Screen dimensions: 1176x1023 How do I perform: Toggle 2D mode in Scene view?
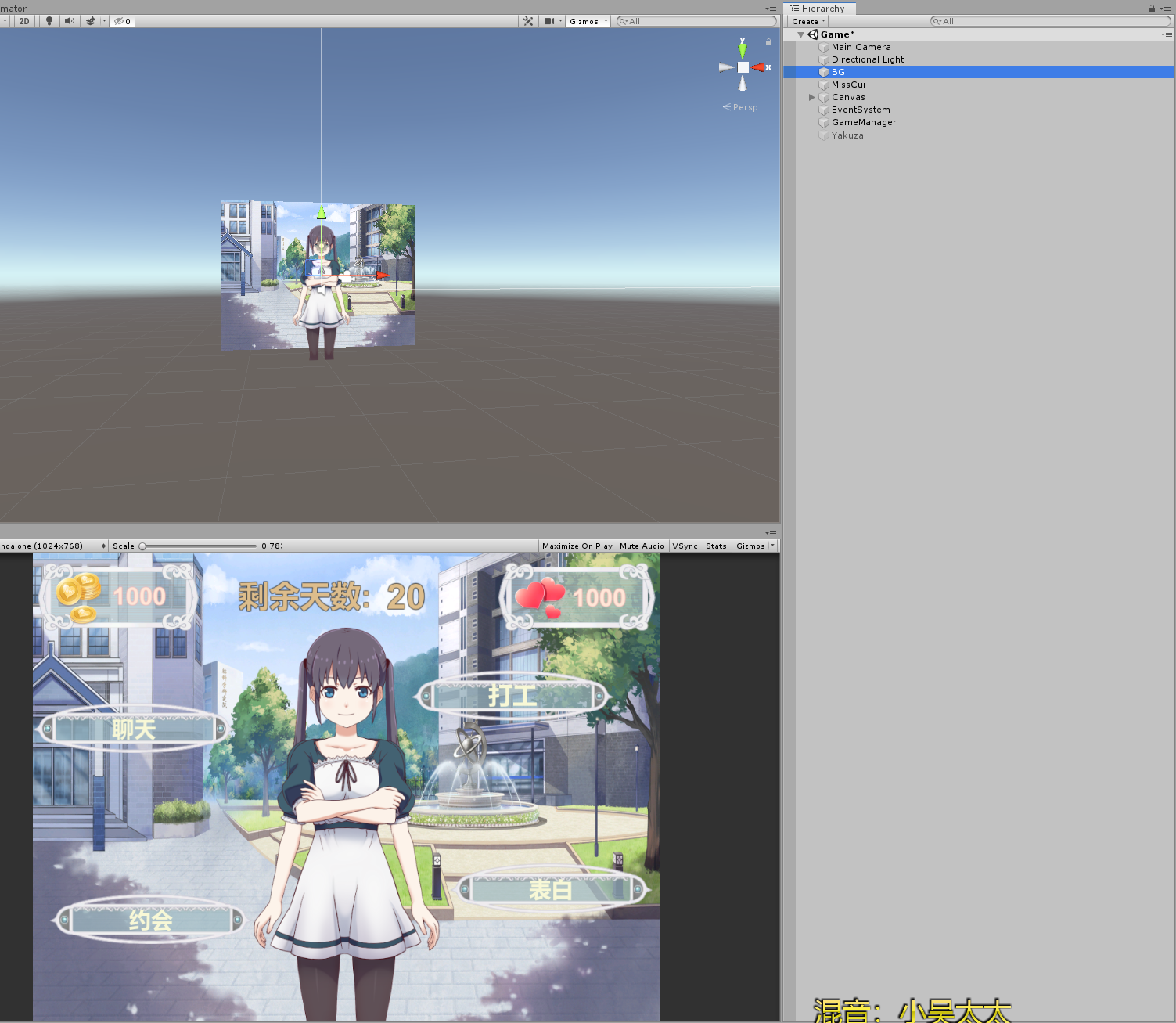[24, 21]
